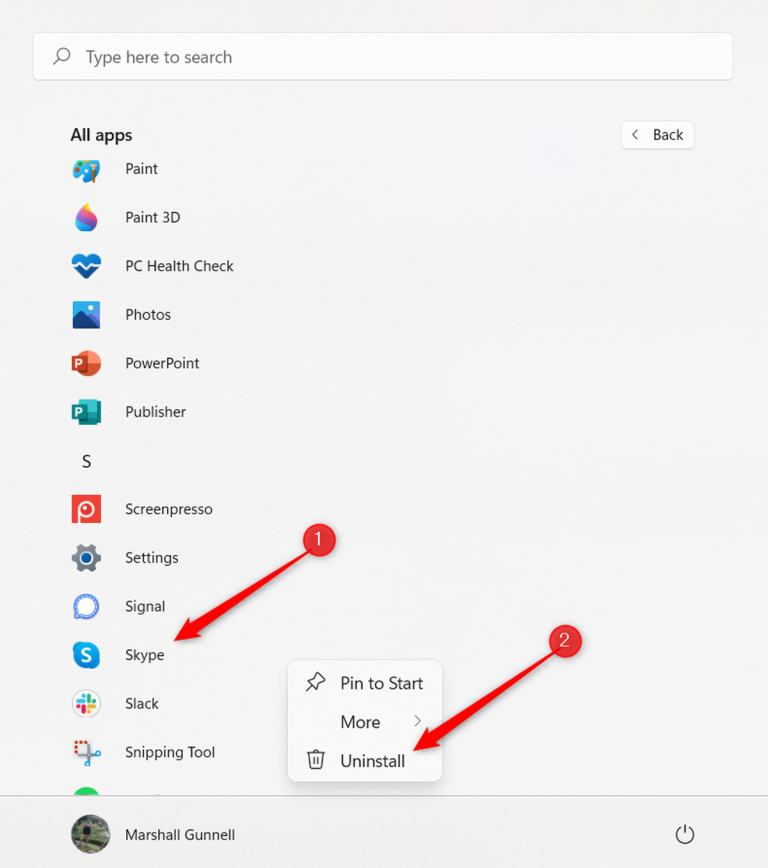Click the search magnifier icon
Image resolution: width=768 pixels, height=868 pixels.
click(x=62, y=56)
